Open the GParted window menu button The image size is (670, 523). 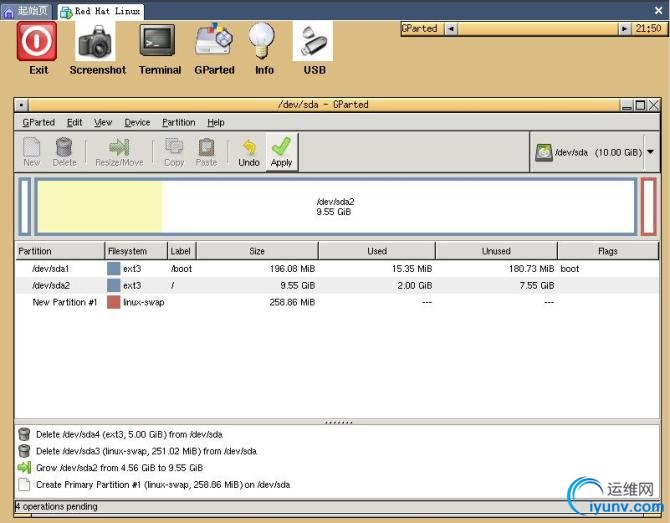[22, 105]
